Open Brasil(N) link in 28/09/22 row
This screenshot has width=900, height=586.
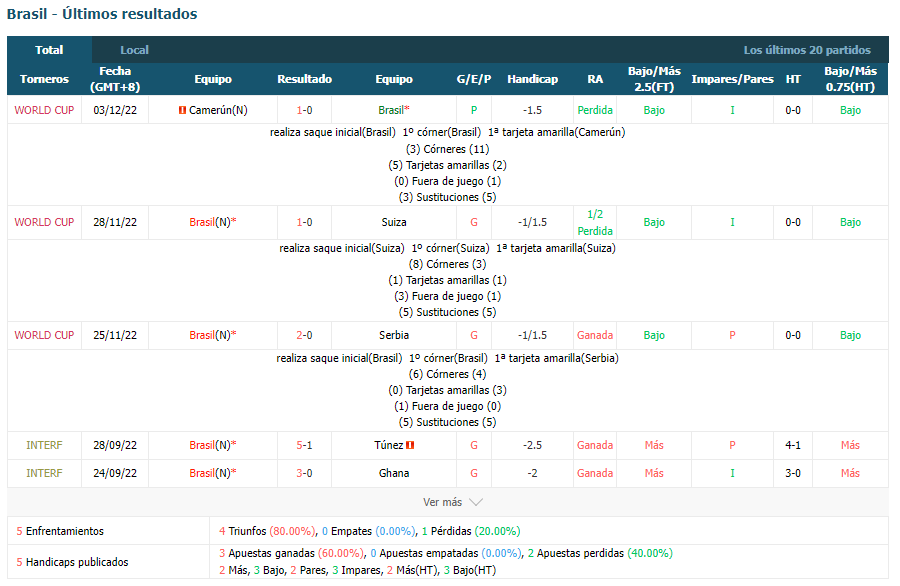213,445
